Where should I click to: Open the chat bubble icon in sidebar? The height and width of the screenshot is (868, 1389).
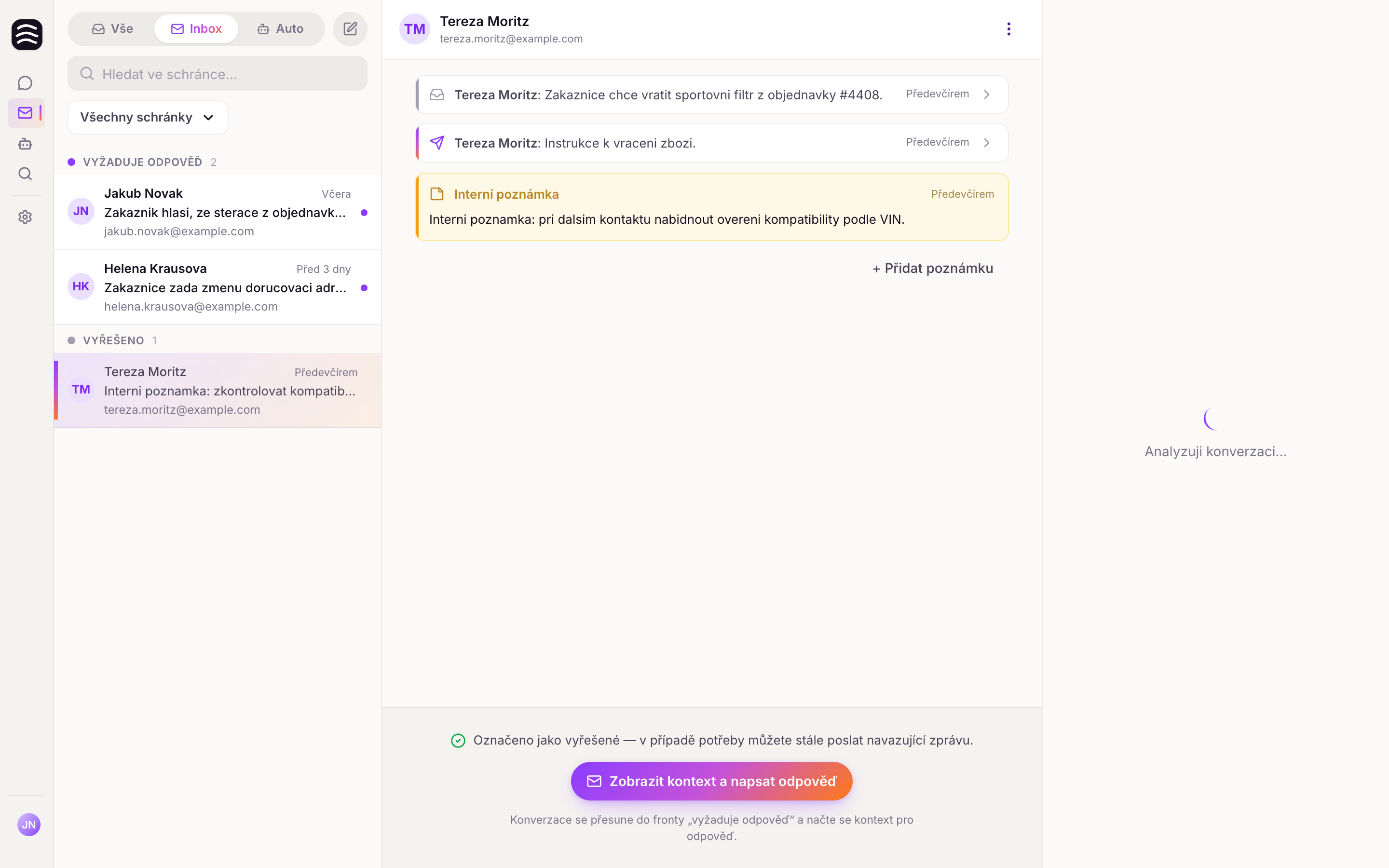point(25,83)
